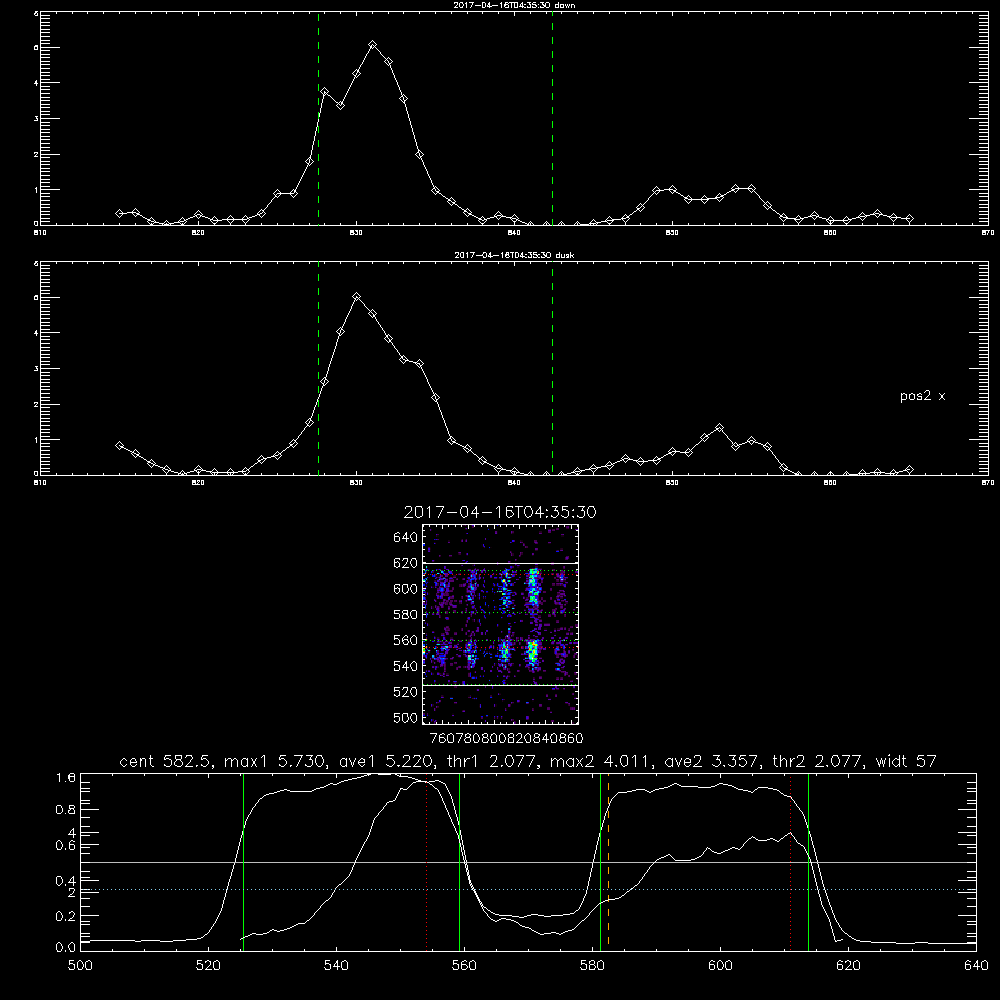
Task: Click '580' on the spectrogram image y-axis
Action: tap(406, 615)
